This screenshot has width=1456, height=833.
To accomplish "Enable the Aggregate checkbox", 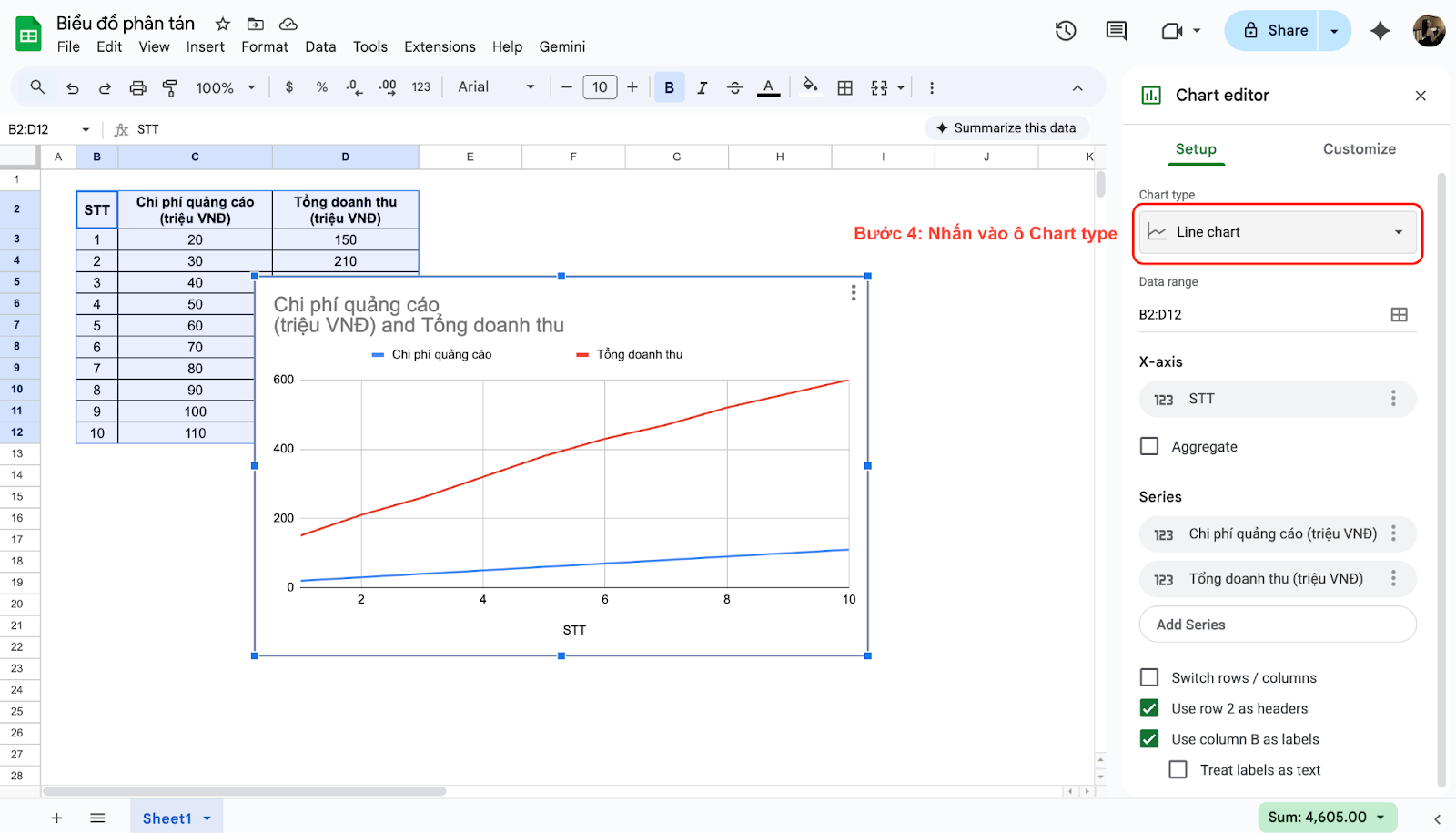I will 1149,446.
